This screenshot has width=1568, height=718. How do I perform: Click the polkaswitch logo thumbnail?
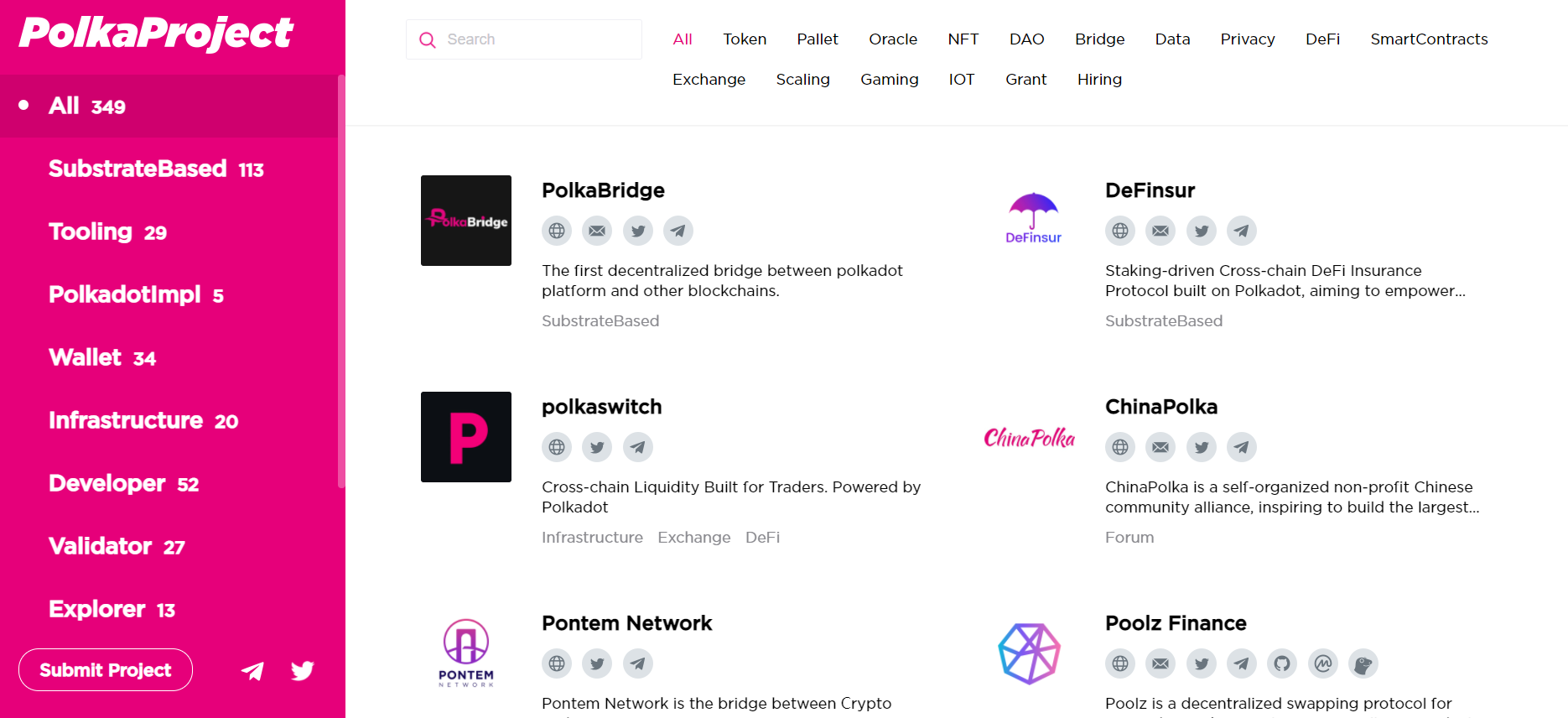(466, 437)
